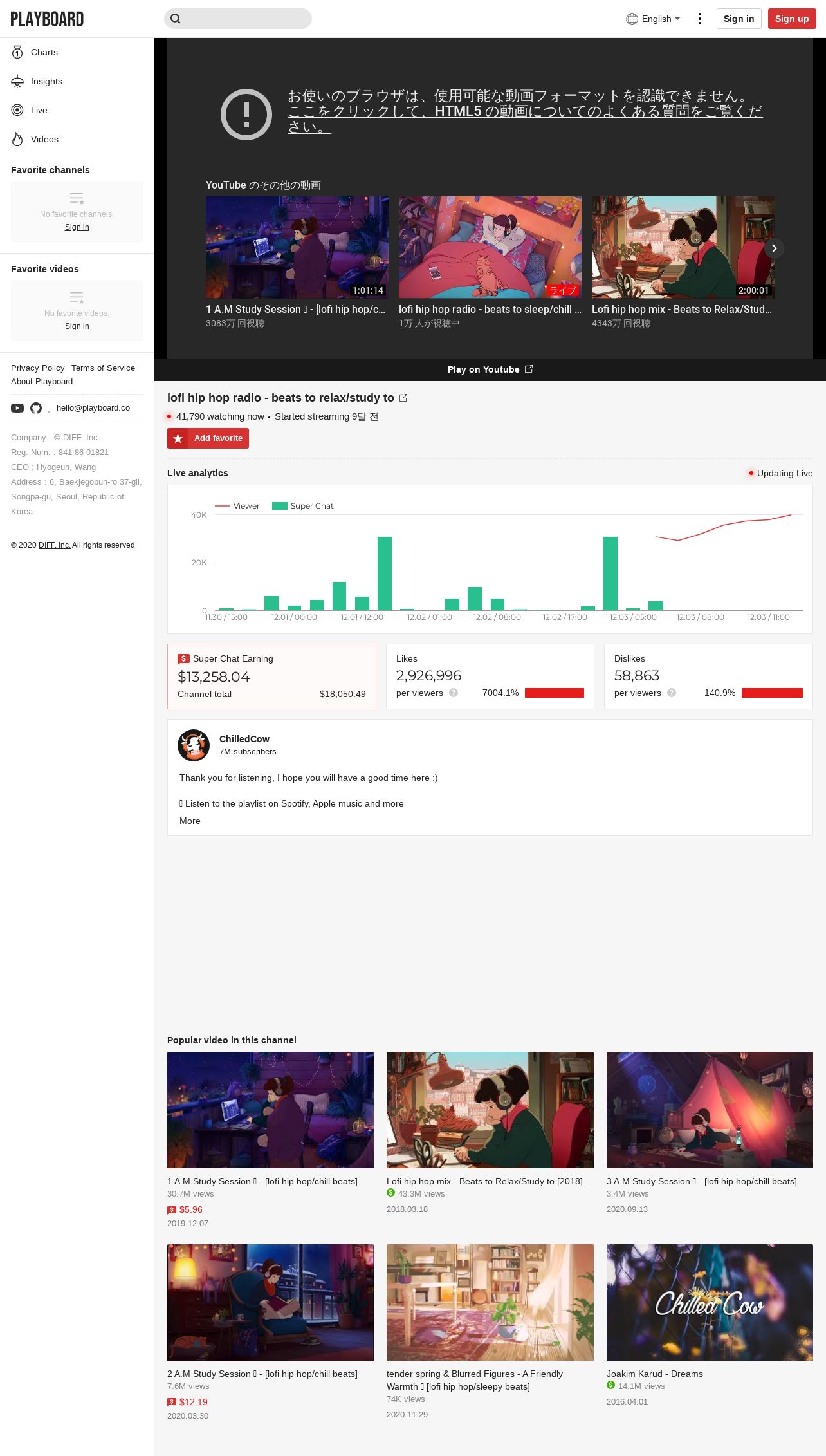This screenshot has width=826, height=1456.
Task: Click the Playboard logo
Action: (47, 19)
